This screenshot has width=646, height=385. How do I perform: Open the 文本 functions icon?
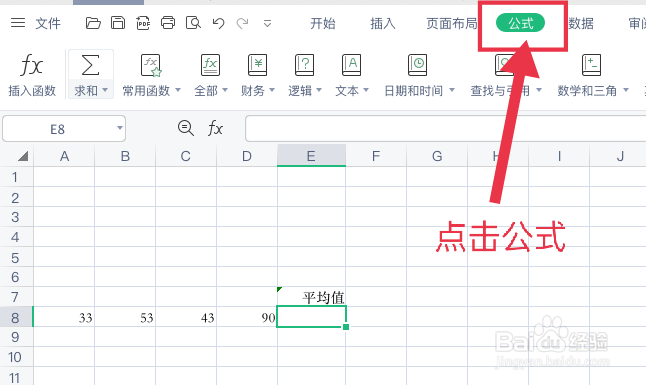pos(351,65)
